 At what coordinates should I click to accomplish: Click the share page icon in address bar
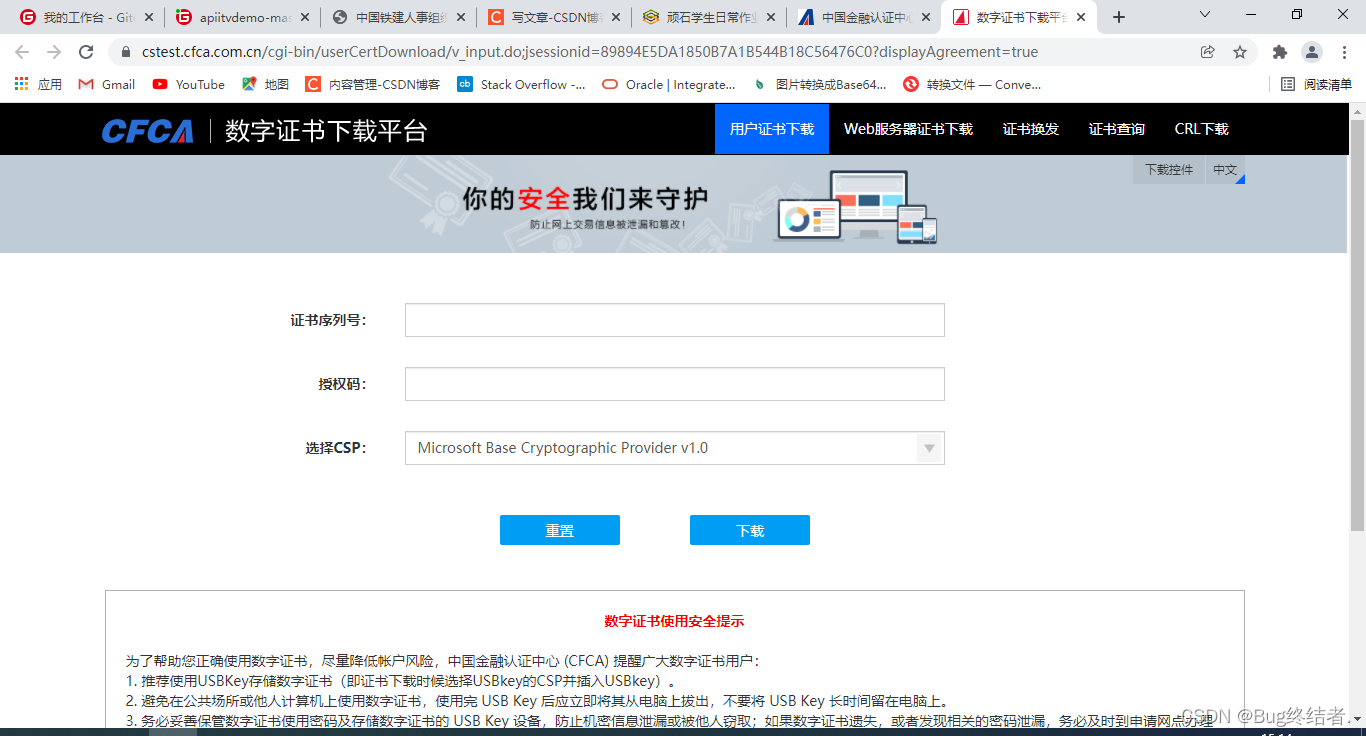1208,52
